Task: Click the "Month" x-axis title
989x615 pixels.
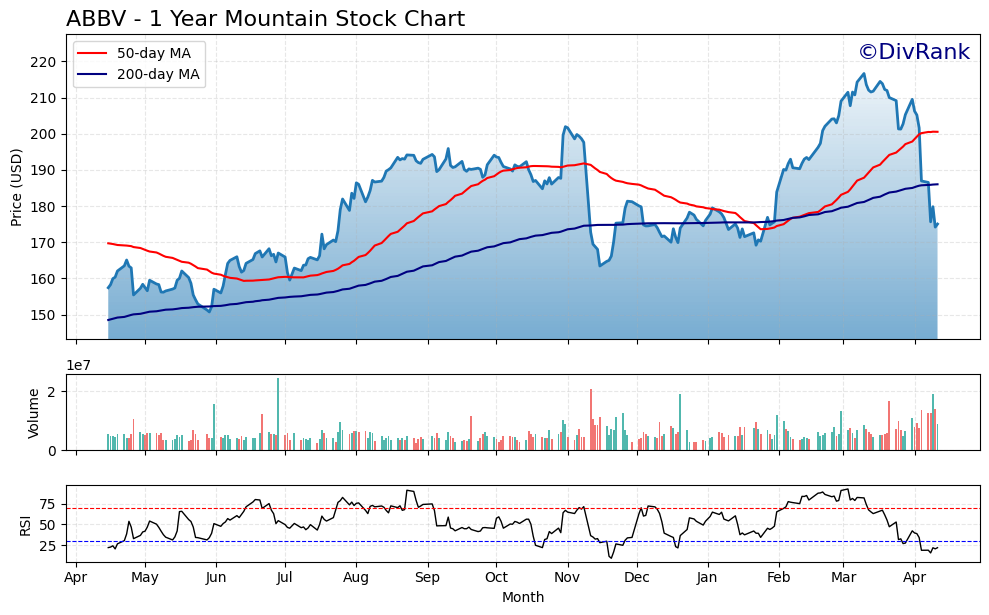Action: tap(523, 597)
